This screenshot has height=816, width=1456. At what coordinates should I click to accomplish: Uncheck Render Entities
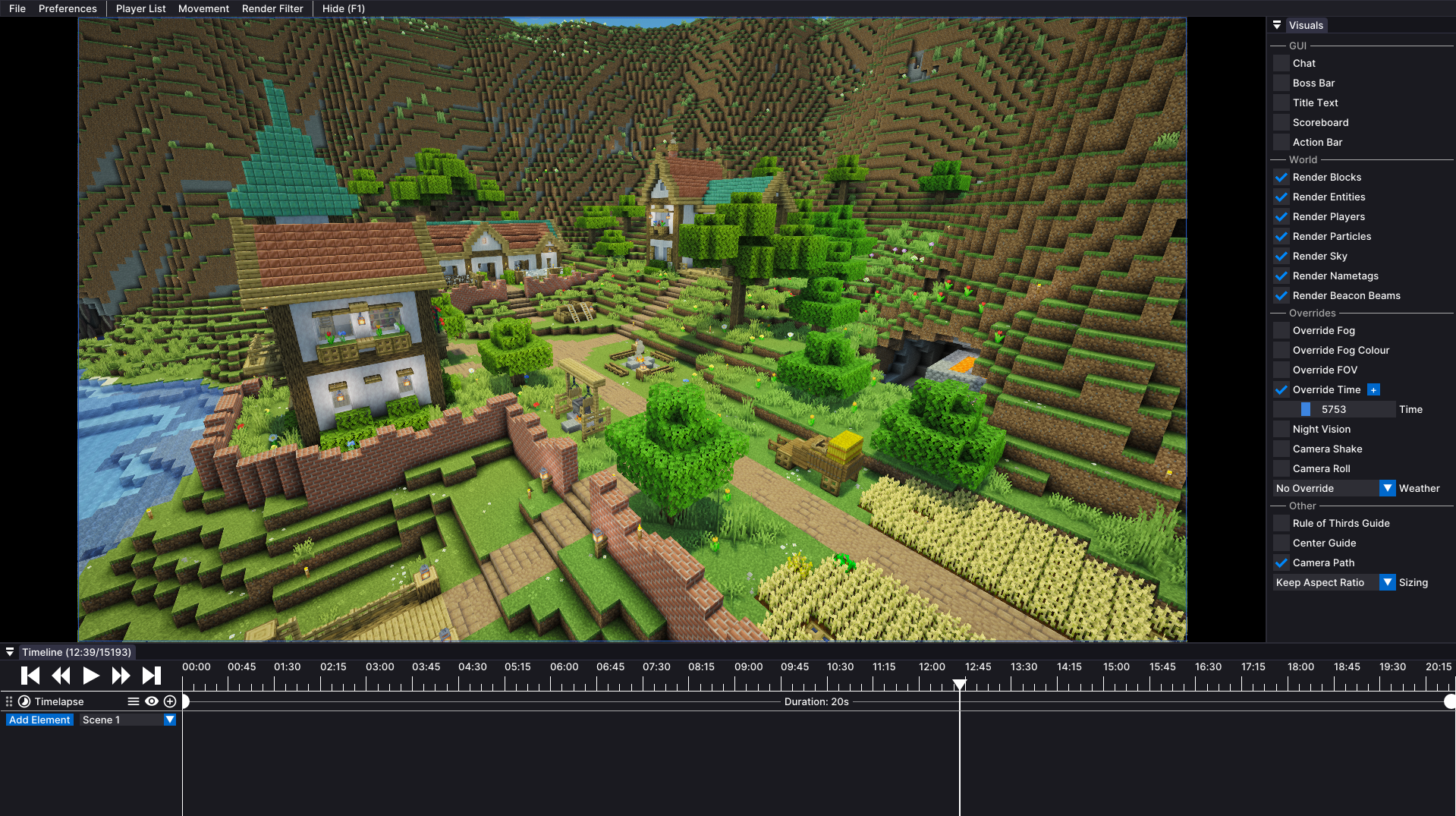1281,197
